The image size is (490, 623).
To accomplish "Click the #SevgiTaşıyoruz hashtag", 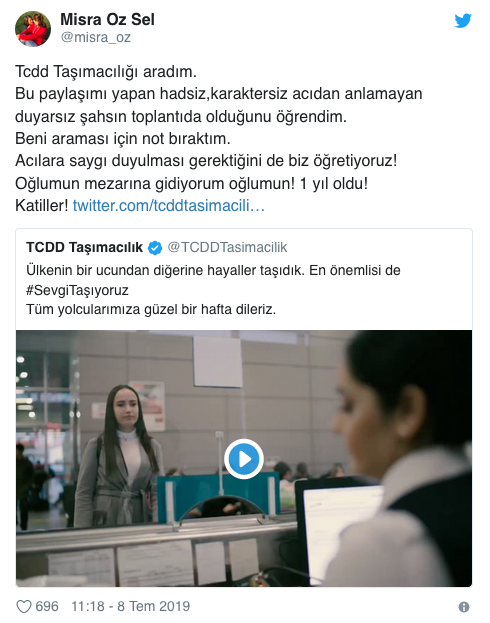I will pyautogui.click(x=77, y=290).
